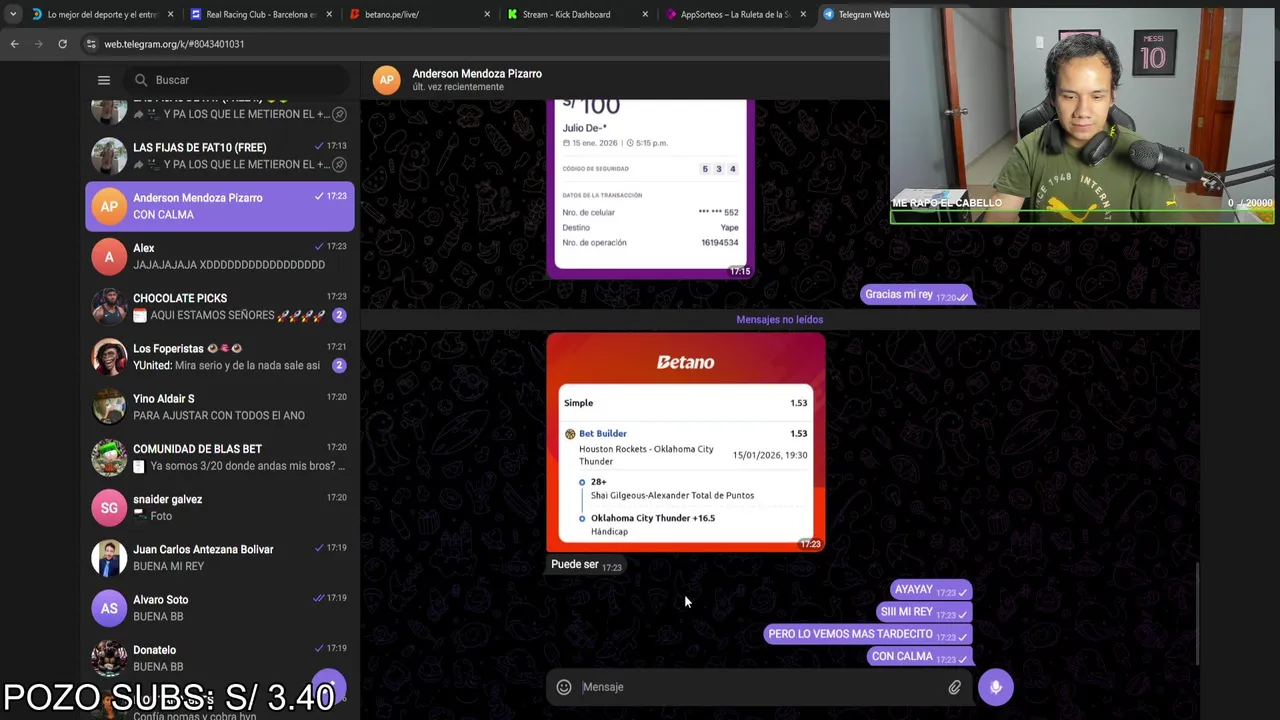Open the Yape S/100 receipt image
Screen dimensions: 1280x720
point(650,188)
